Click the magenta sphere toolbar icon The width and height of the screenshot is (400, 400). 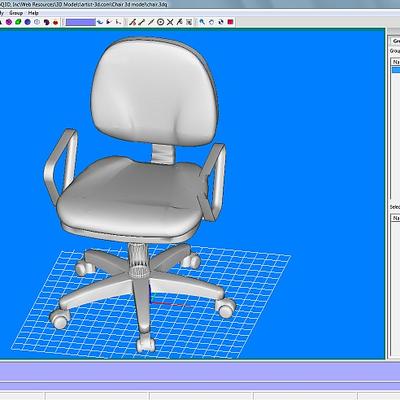9,22
